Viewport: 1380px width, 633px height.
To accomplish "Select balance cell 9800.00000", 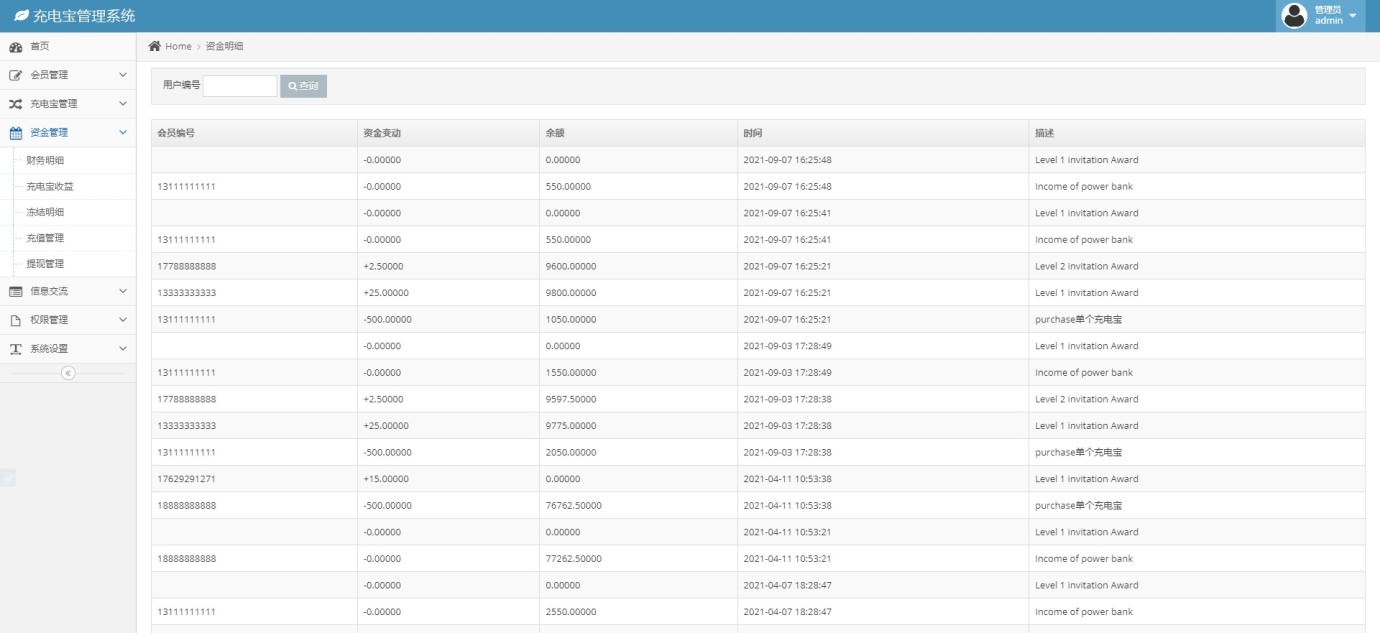I will pyautogui.click(x=571, y=293).
